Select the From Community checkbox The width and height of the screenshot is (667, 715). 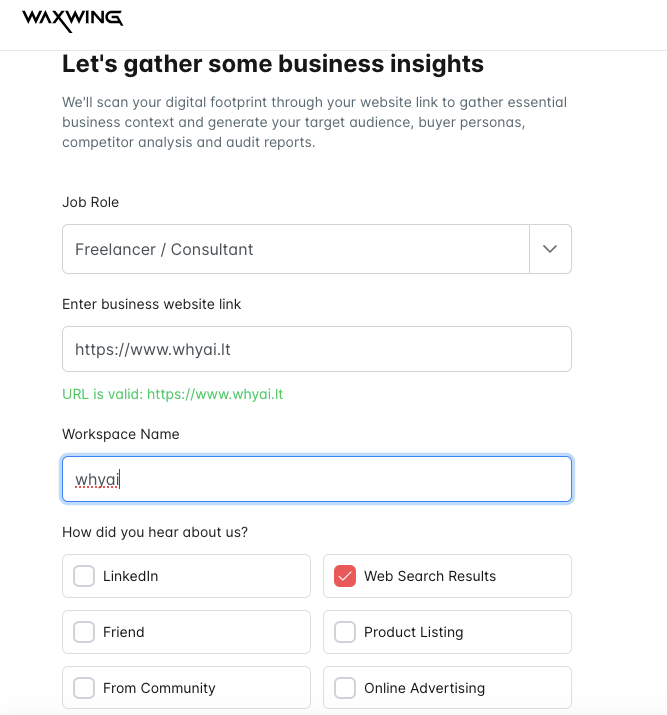pyautogui.click(x=84, y=688)
